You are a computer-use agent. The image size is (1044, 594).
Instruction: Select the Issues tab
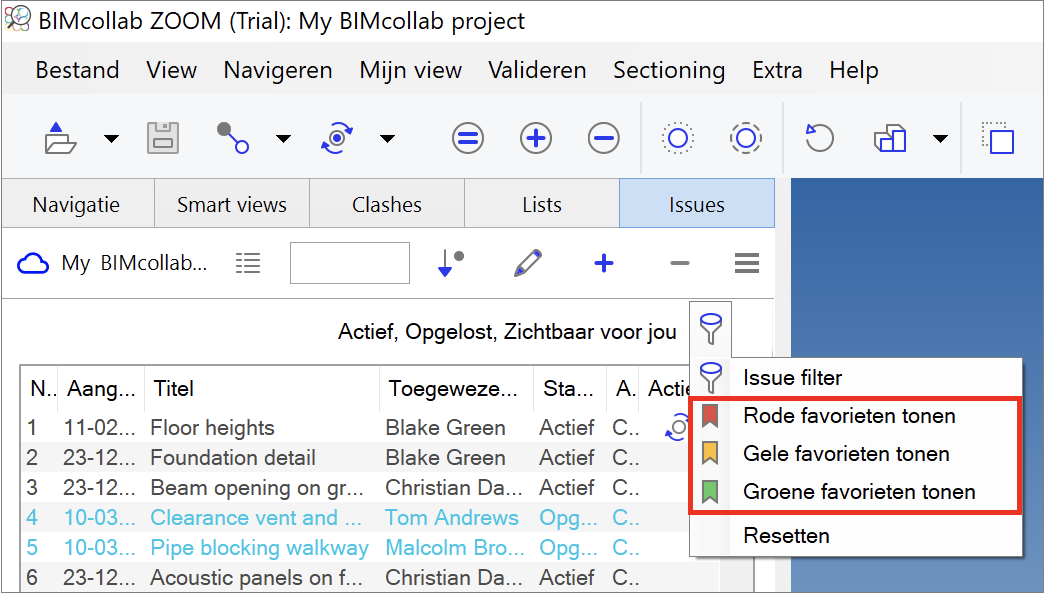(x=697, y=204)
